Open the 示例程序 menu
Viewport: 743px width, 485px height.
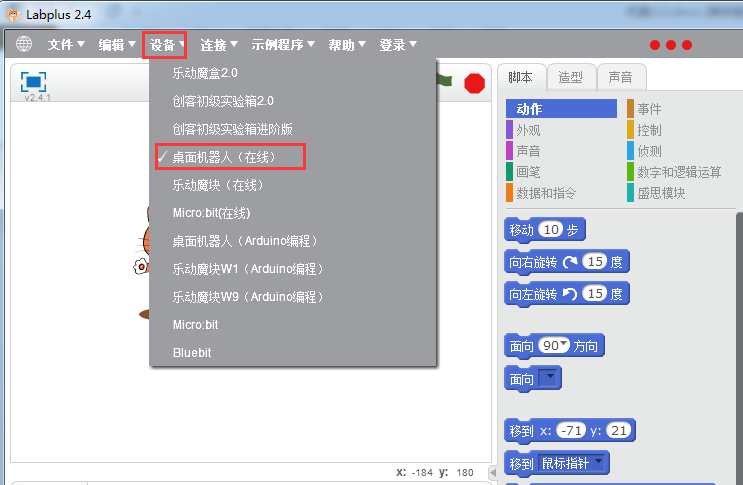pyautogui.click(x=283, y=45)
